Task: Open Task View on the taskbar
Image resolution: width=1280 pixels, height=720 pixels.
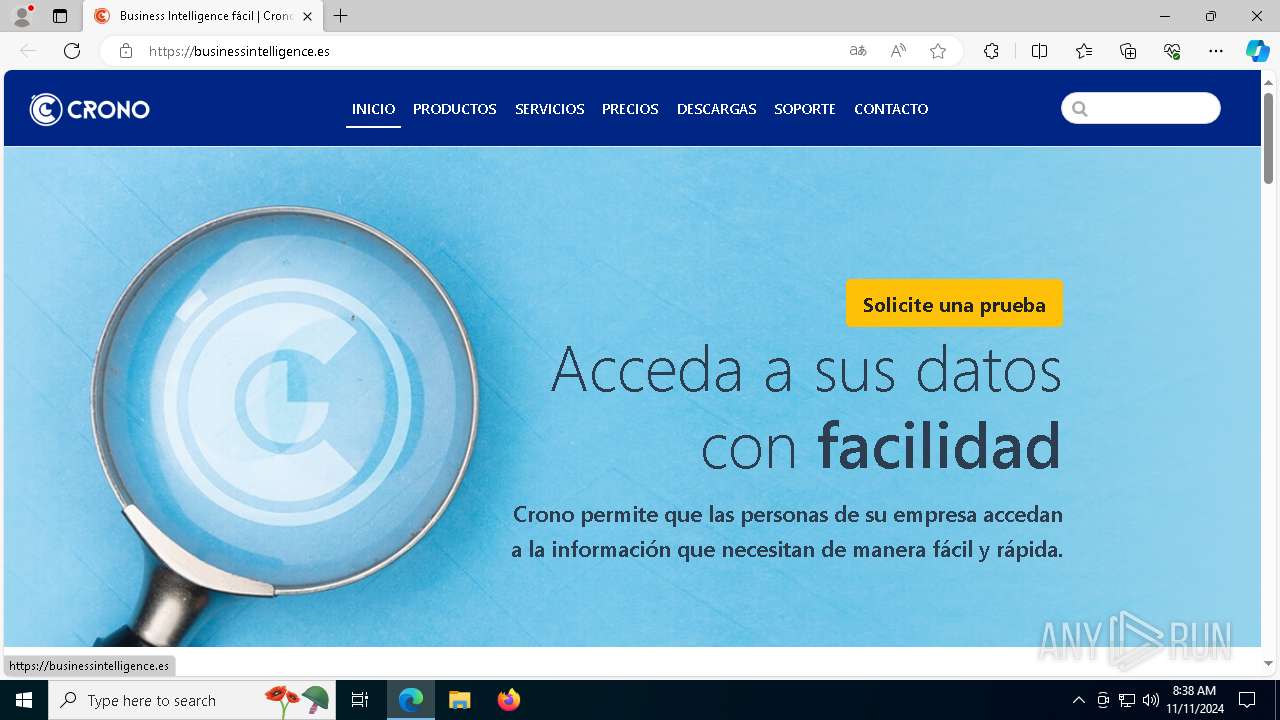Action: point(360,700)
